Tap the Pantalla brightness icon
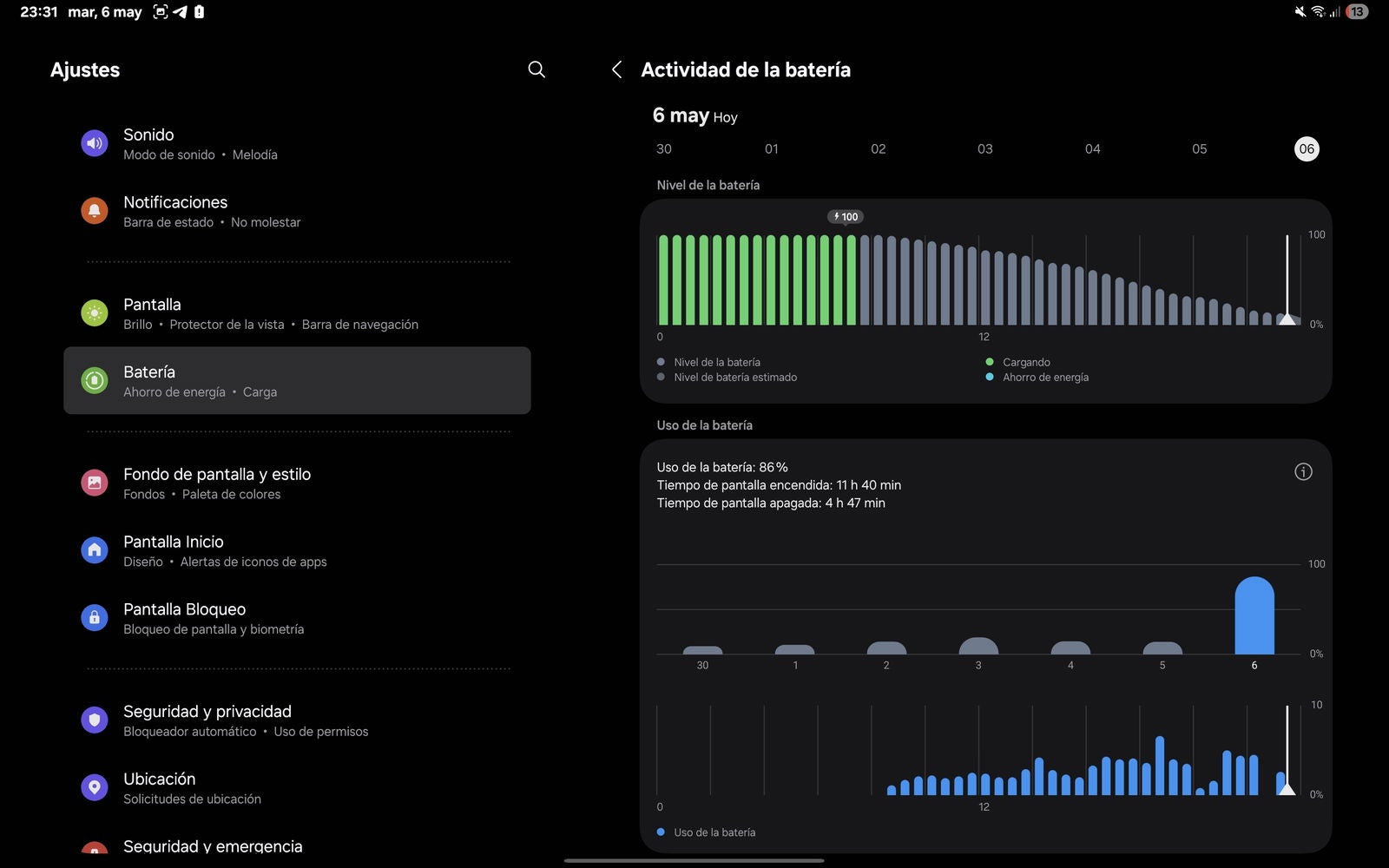The height and width of the screenshot is (868, 1389). coord(95,313)
